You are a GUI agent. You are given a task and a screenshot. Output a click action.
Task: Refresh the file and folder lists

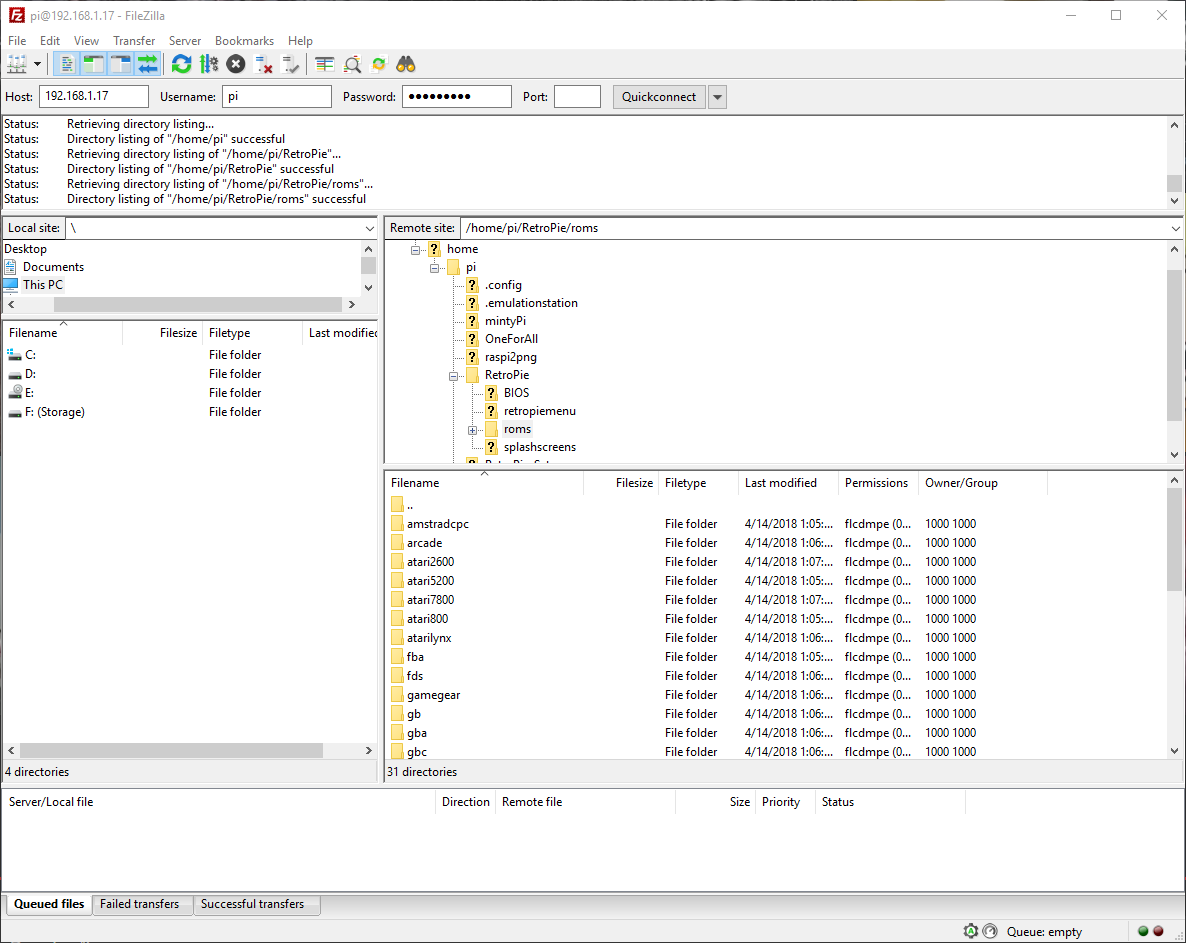pyautogui.click(x=182, y=64)
